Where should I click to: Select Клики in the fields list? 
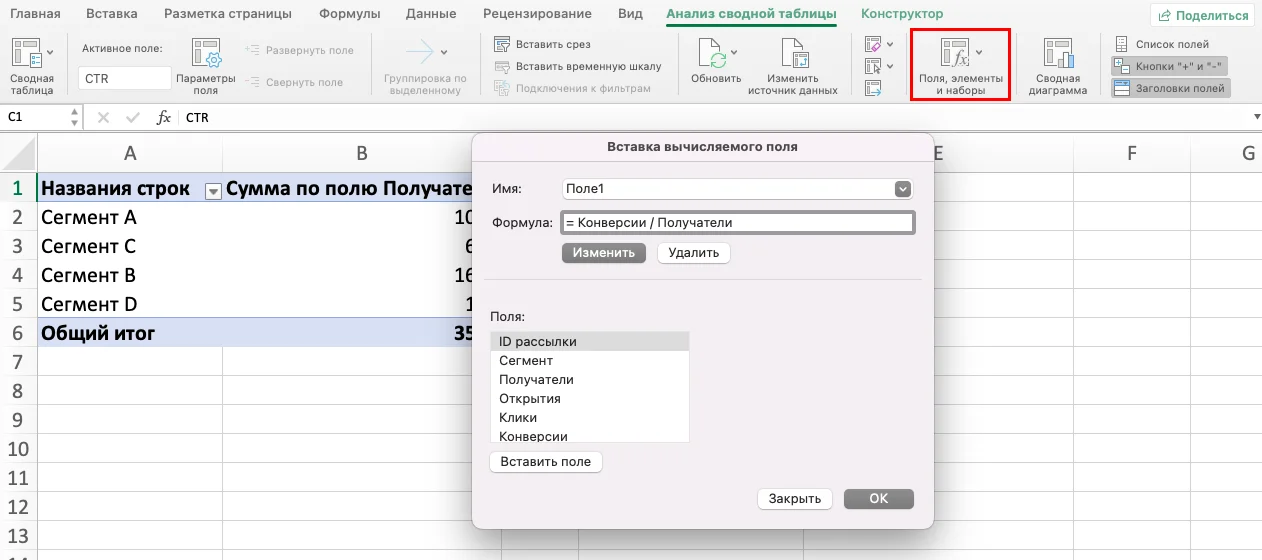[518, 418]
